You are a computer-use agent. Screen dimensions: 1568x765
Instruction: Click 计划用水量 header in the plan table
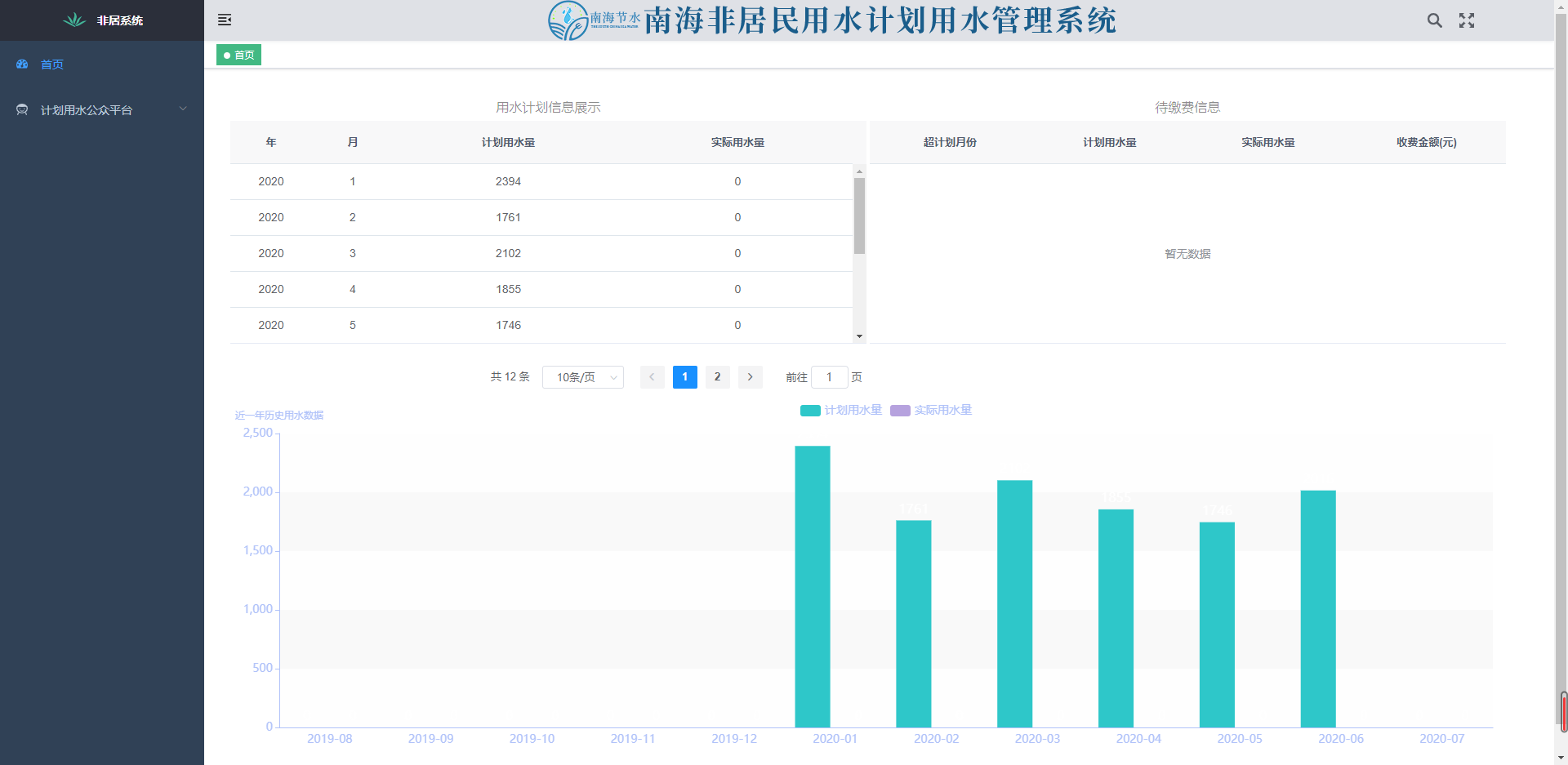[x=508, y=142]
